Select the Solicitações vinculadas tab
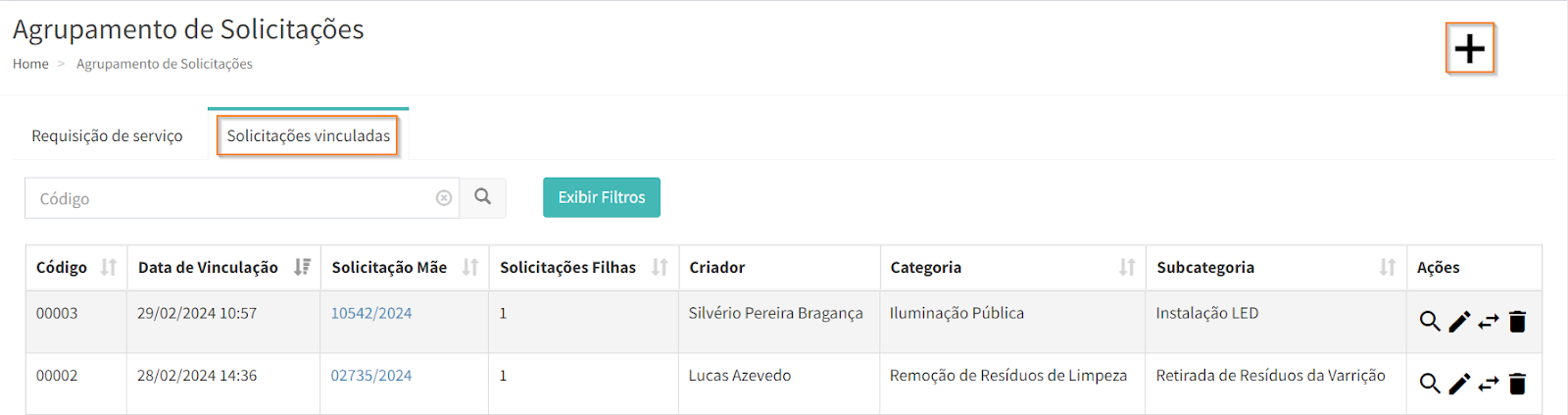This screenshot has height=415, width=1568. point(308,135)
